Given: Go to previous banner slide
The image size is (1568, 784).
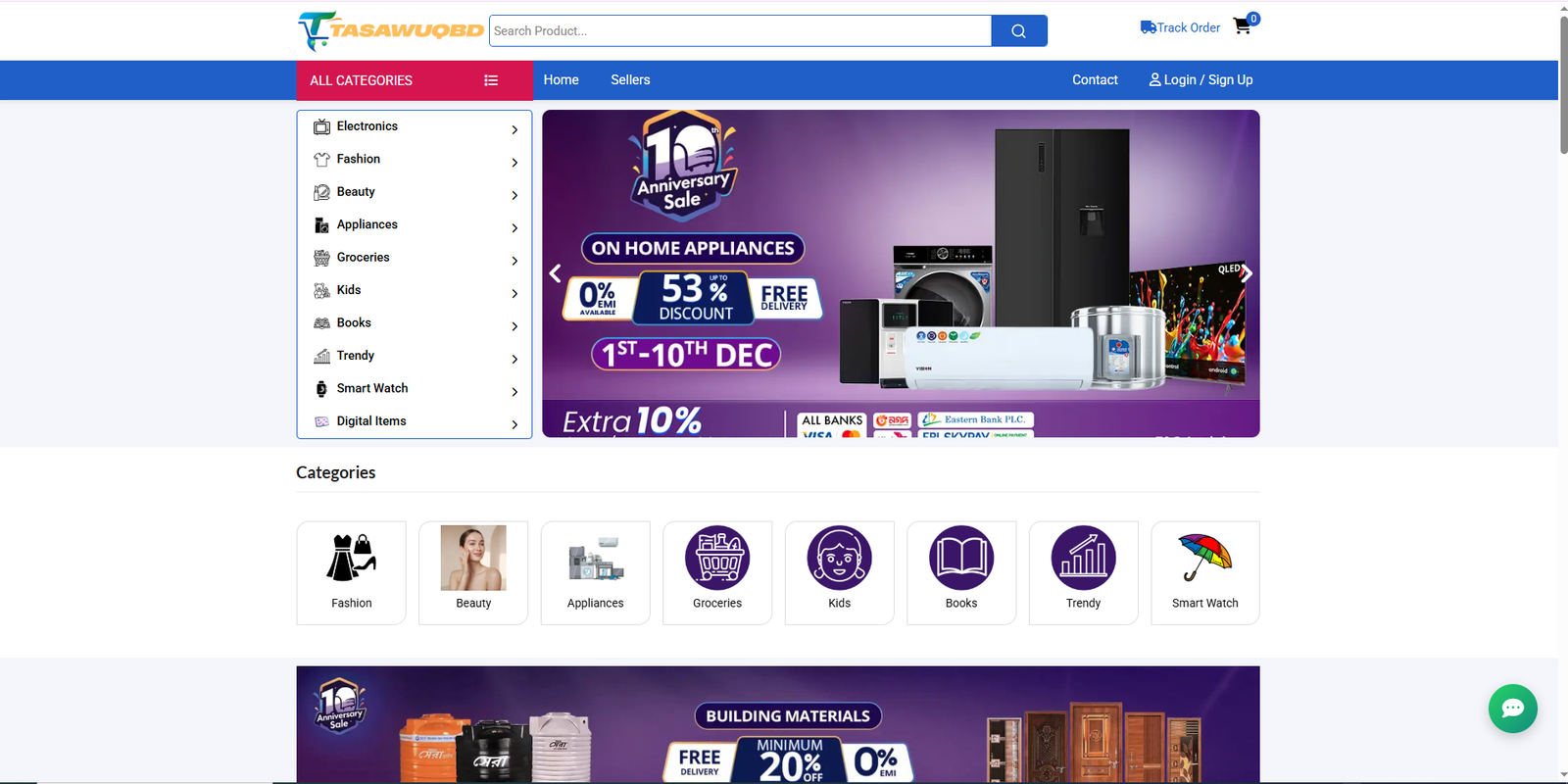Looking at the screenshot, I should (x=555, y=273).
